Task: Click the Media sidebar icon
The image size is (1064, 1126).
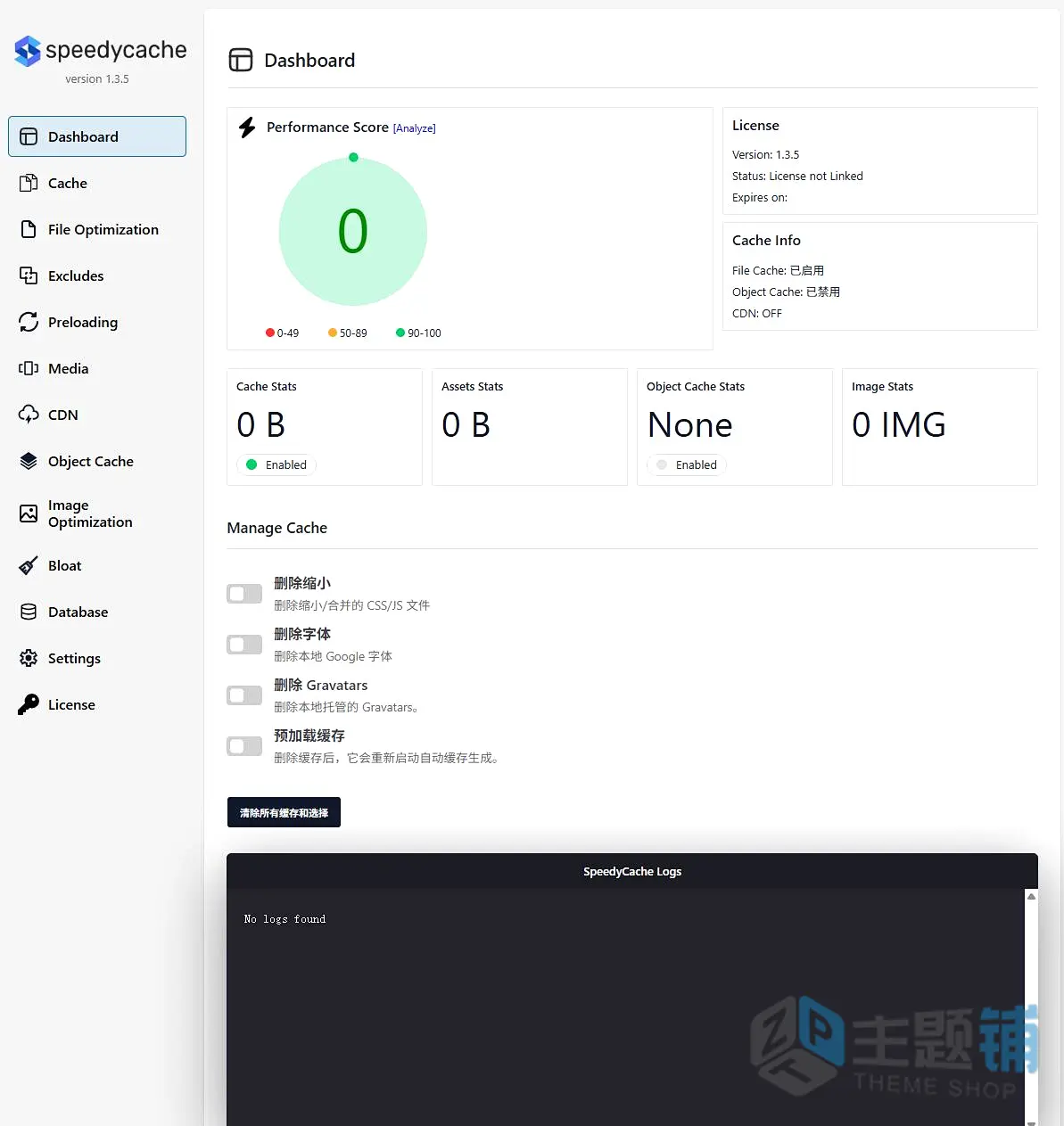Action: pyautogui.click(x=29, y=368)
